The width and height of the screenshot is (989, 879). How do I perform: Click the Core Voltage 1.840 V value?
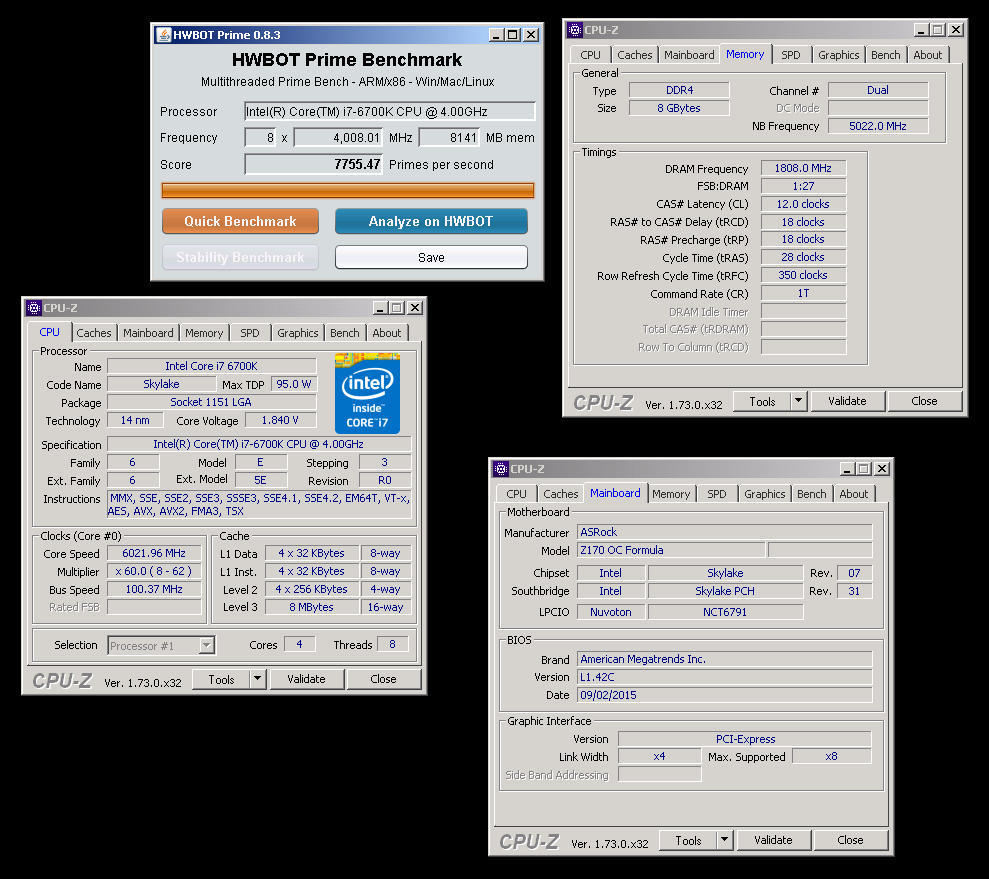280,420
